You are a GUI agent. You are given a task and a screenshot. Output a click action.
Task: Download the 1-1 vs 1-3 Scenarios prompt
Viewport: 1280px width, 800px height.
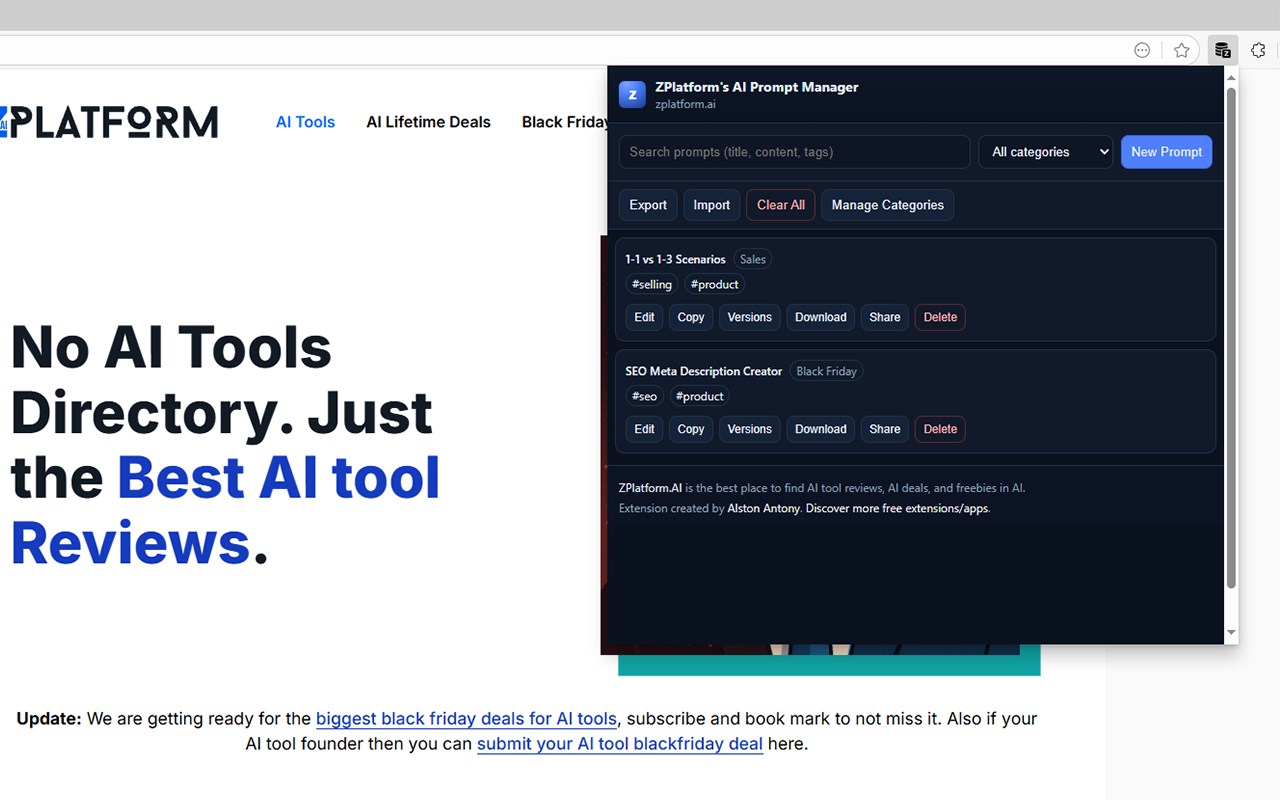821,317
